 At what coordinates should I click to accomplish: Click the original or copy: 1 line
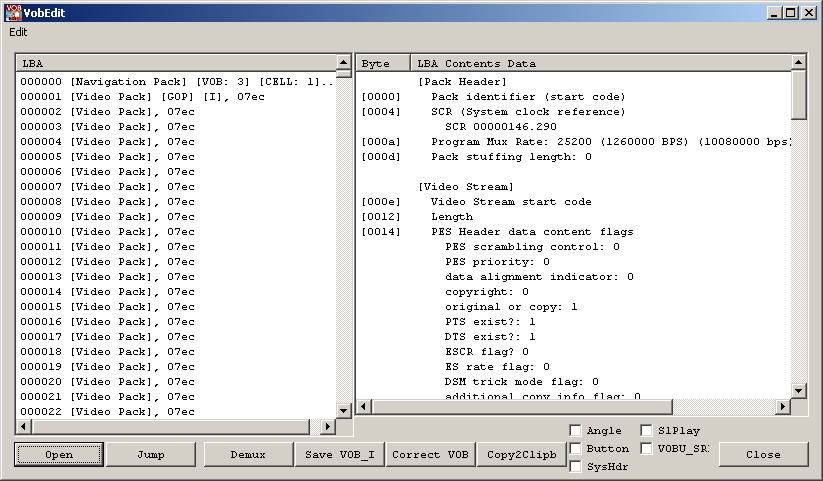pos(511,307)
